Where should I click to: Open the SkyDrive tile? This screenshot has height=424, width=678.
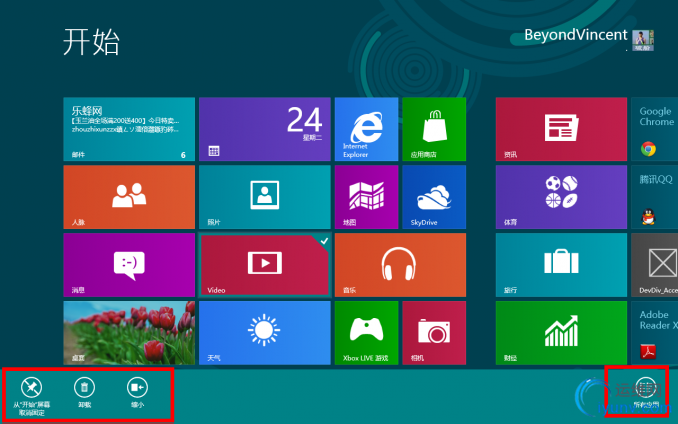[434, 197]
